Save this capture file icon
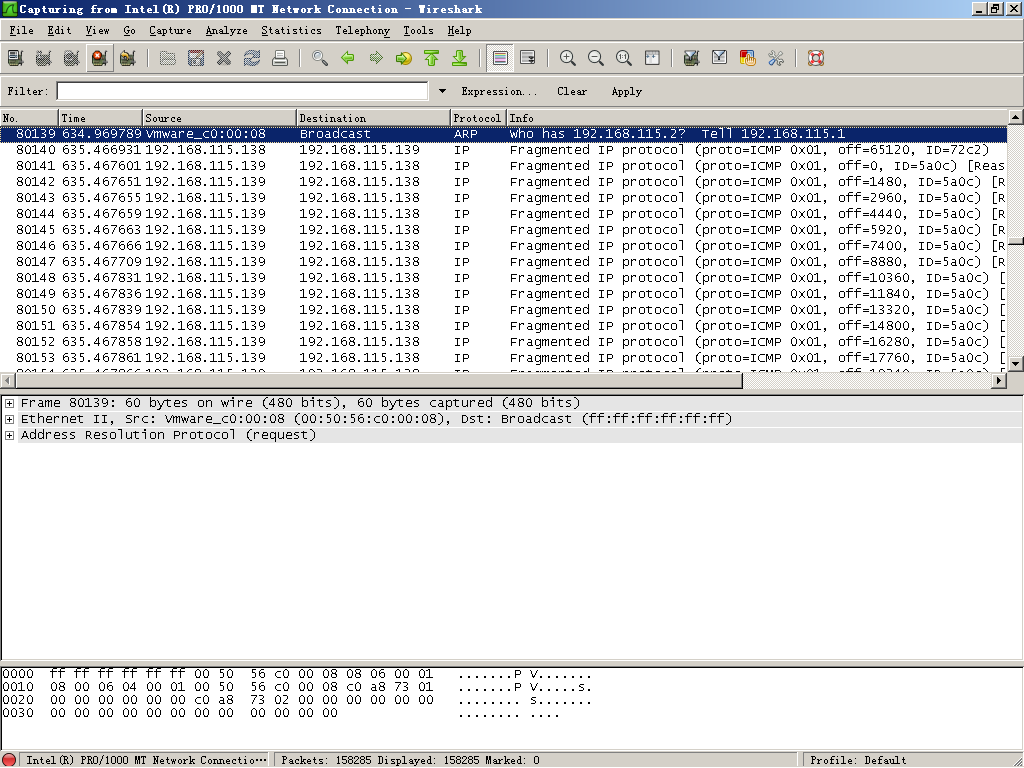1024x768 pixels. click(196, 58)
